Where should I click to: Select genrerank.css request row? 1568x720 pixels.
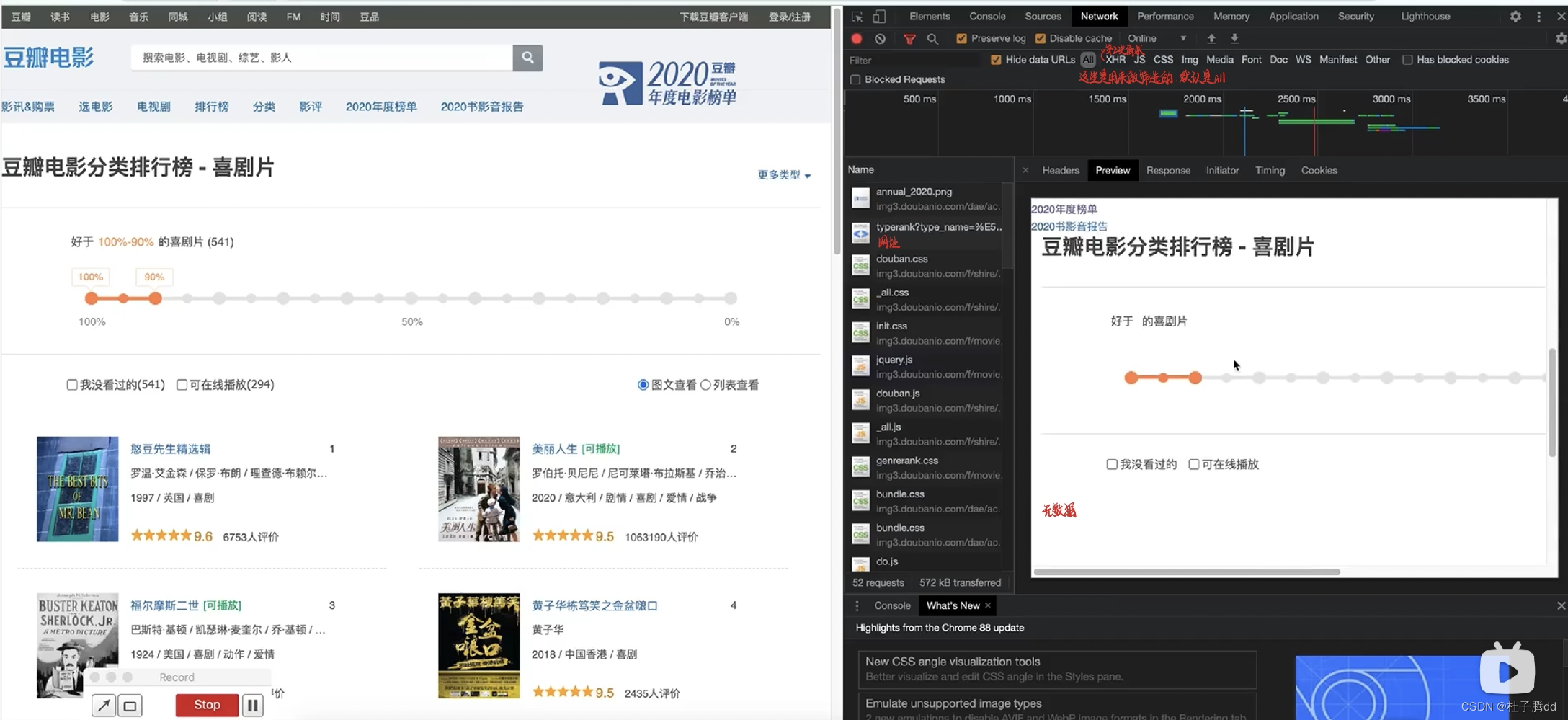tap(929, 468)
